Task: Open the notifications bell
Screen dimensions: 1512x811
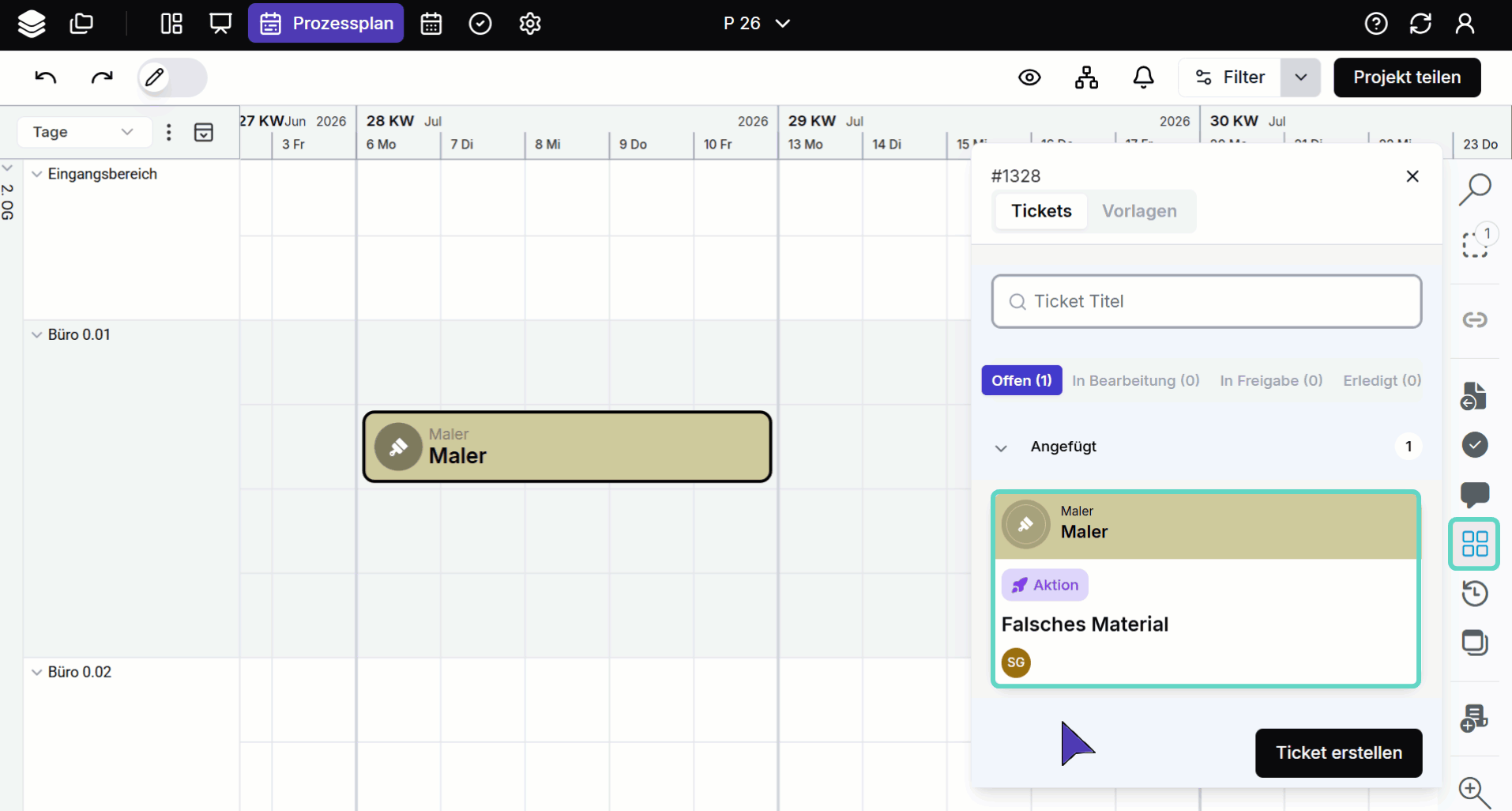Action: point(1143,77)
